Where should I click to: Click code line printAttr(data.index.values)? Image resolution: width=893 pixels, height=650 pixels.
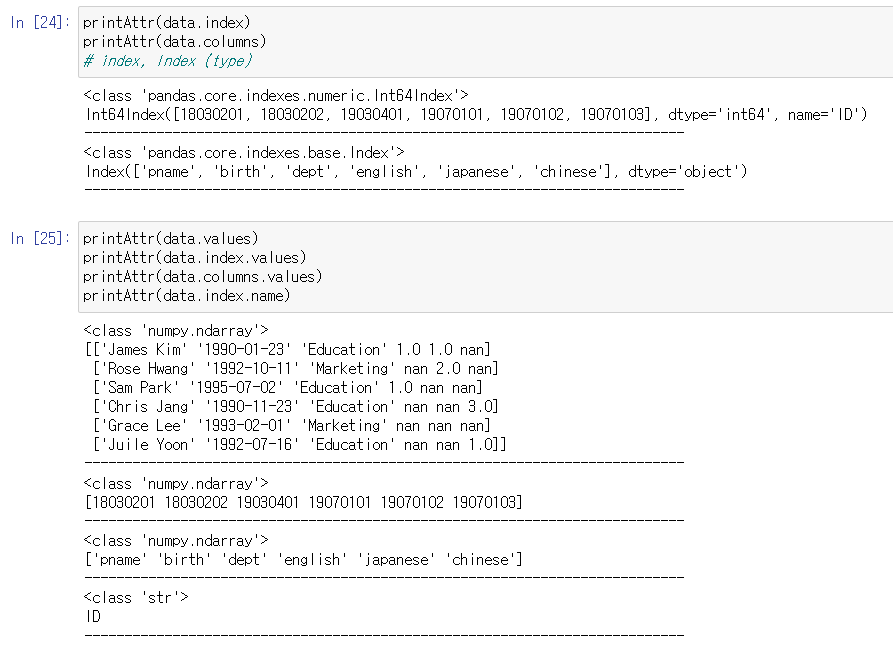pos(194,257)
